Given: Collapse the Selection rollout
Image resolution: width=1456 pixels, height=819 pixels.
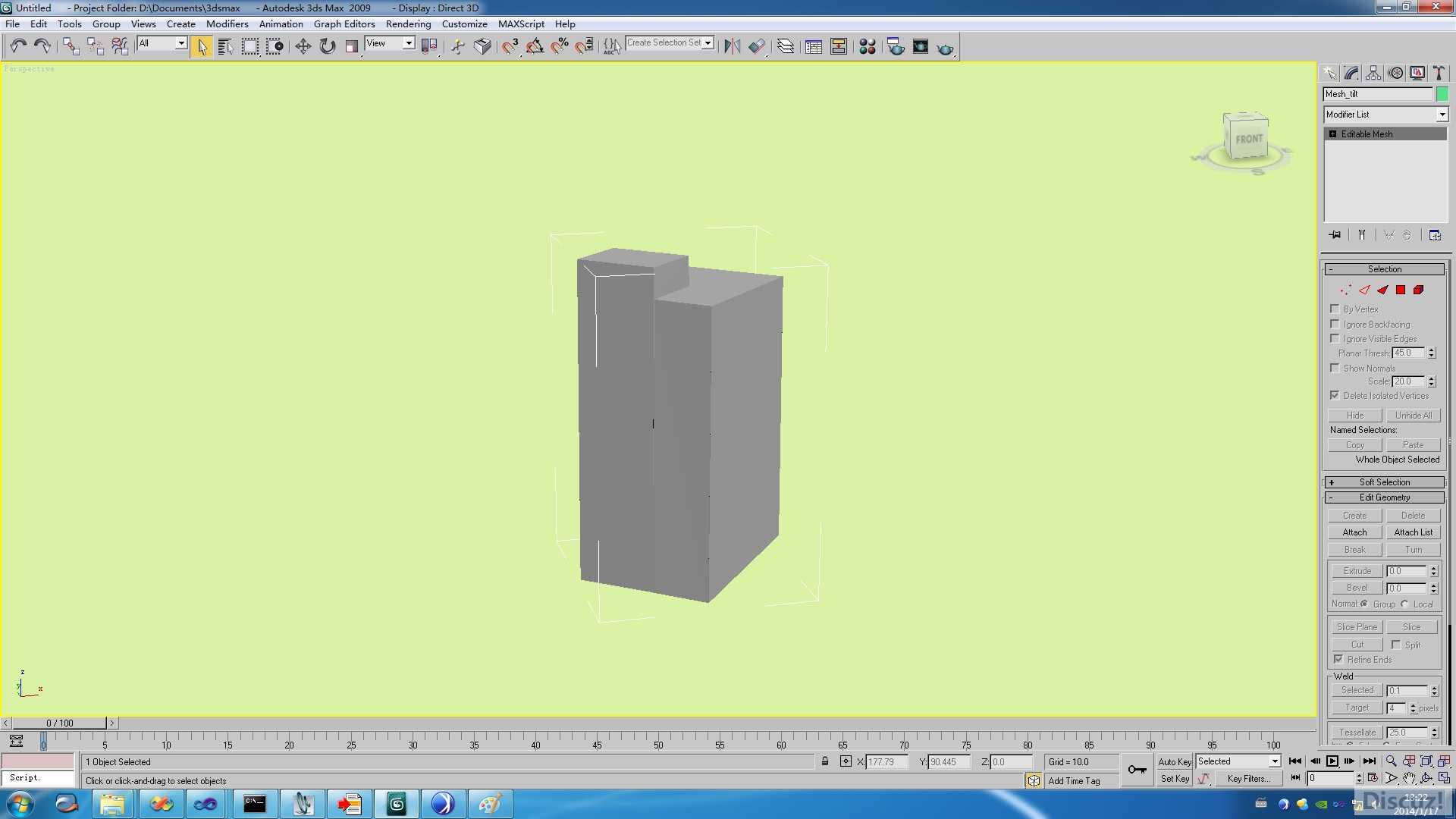Looking at the screenshot, I should click(x=1385, y=269).
